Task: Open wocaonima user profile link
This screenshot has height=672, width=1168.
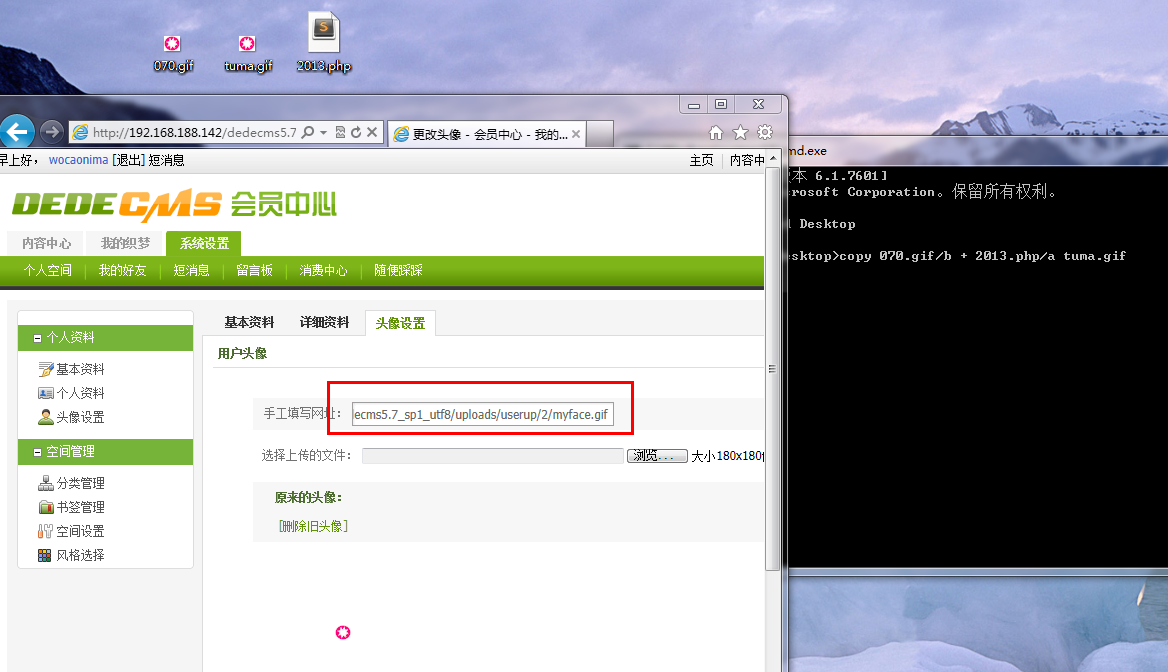Action: pyautogui.click(x=78, y=160)
